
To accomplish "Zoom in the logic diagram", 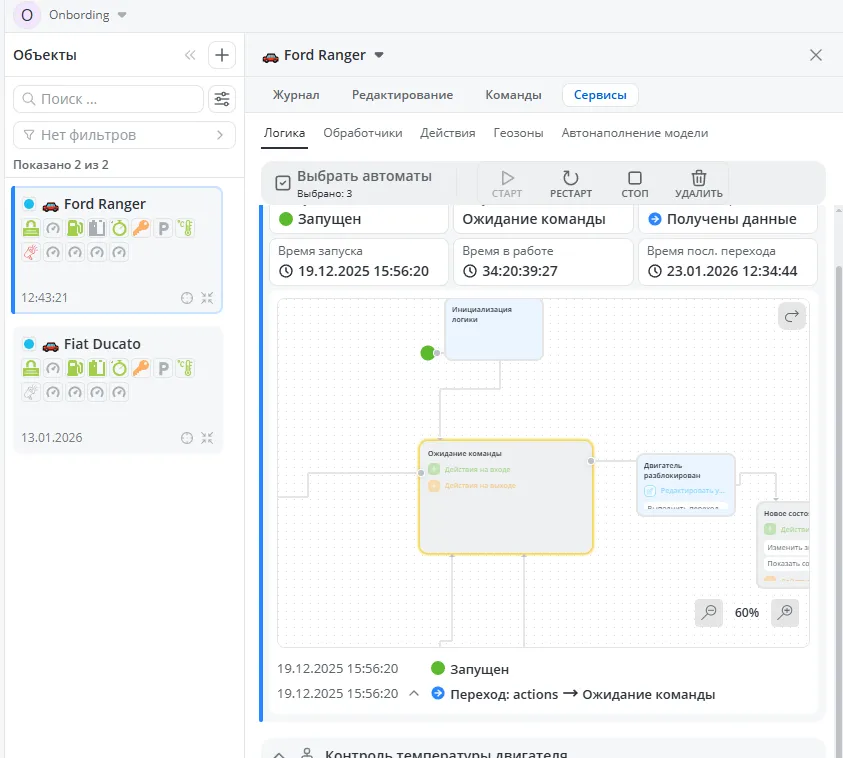I will (x=785, y=612).
